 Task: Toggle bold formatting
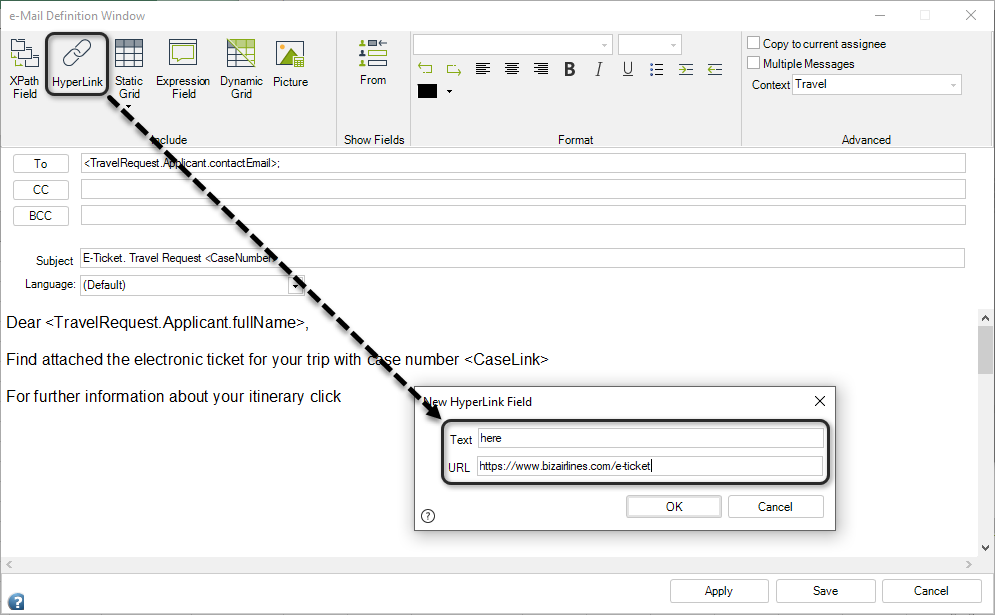570,69
